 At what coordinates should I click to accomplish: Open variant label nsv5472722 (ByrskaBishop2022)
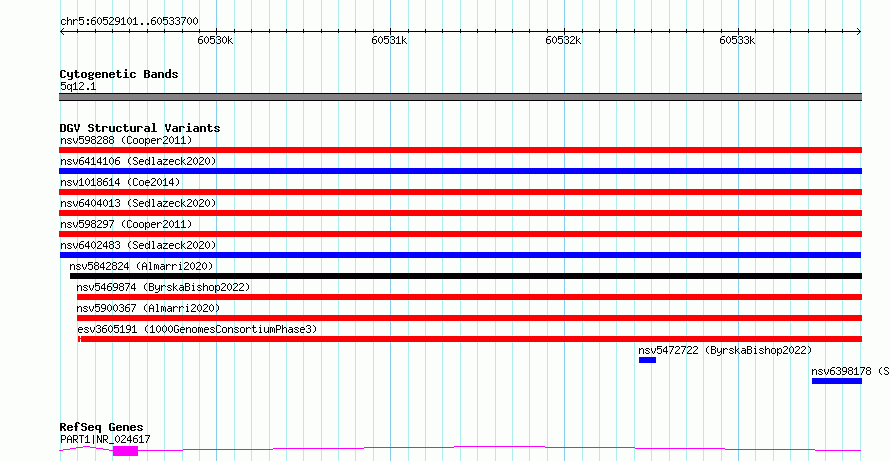click(725, 350)
